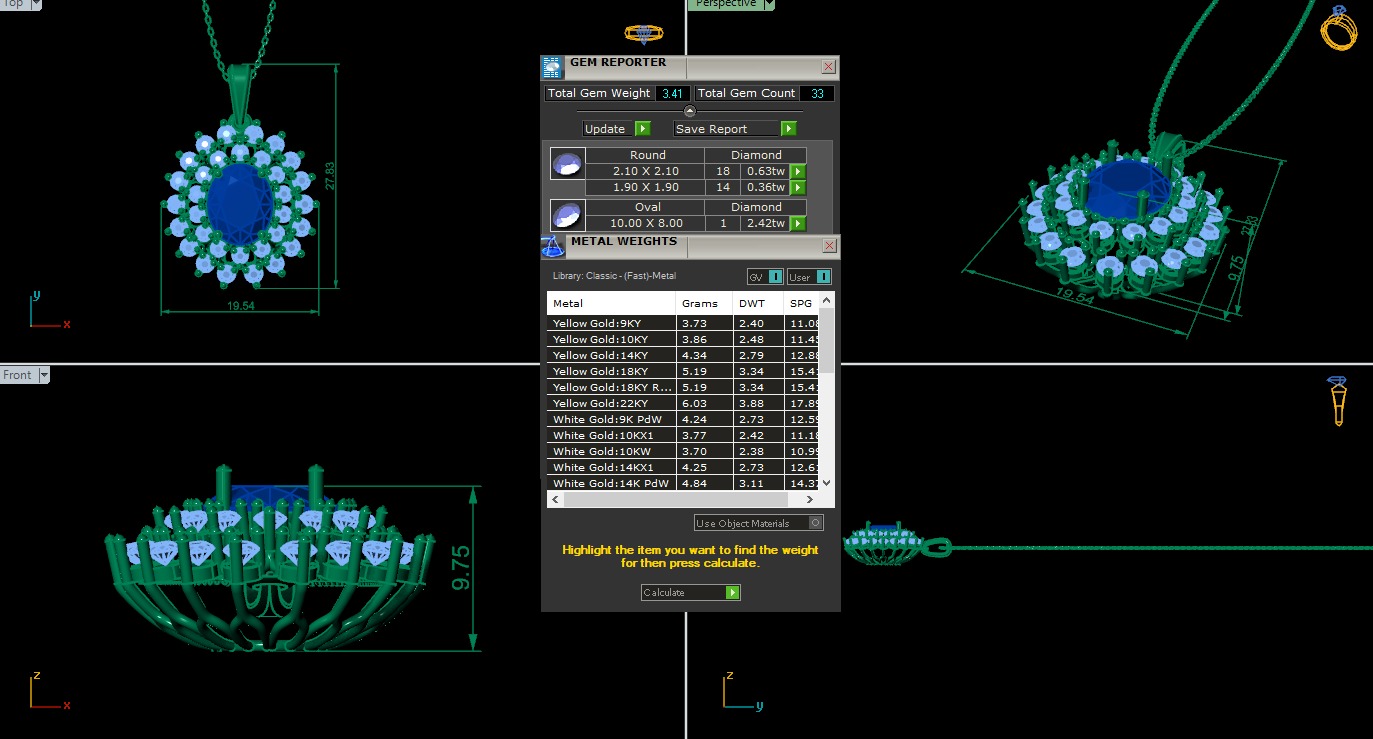Select White Gold:9K PdW row
Image resolution: width=1373 pixels, height=739 pixels.
(x=684, y=419)
